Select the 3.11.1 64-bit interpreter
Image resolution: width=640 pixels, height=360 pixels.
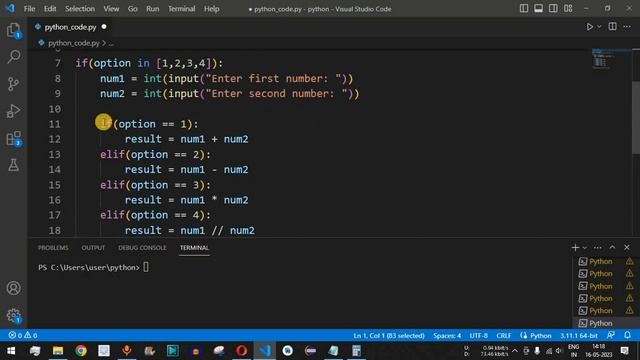pyautogui.click(x=578, y=336)
